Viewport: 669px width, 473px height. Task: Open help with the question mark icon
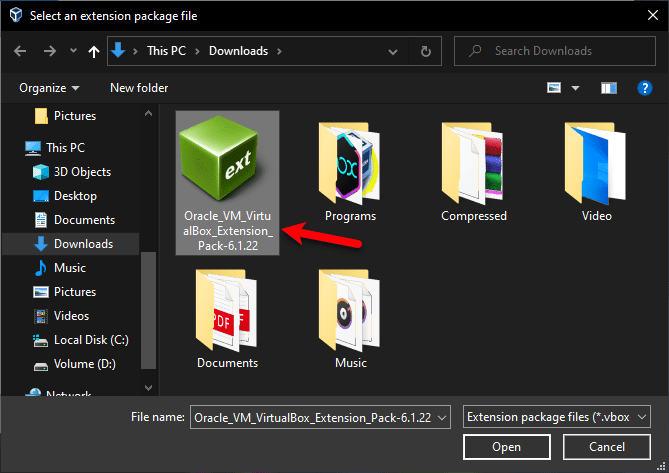click(x=645, y=88)
